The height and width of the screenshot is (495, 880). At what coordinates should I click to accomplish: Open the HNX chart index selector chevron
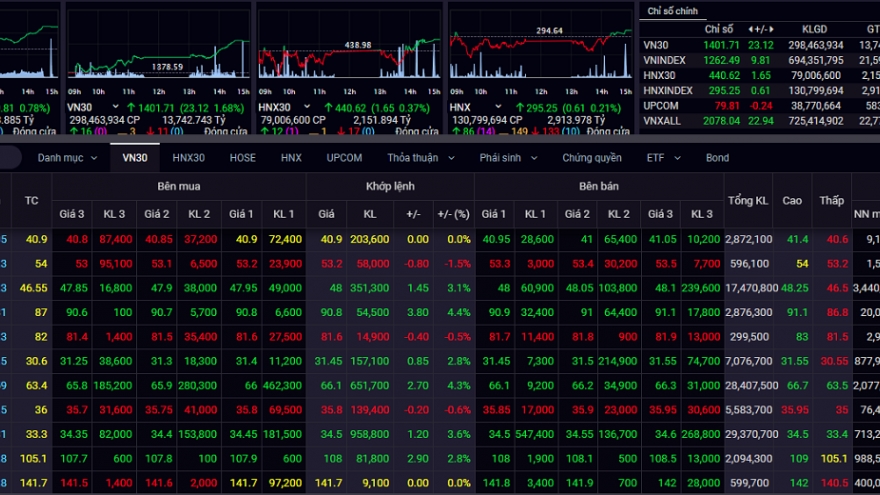click(498, 107)
